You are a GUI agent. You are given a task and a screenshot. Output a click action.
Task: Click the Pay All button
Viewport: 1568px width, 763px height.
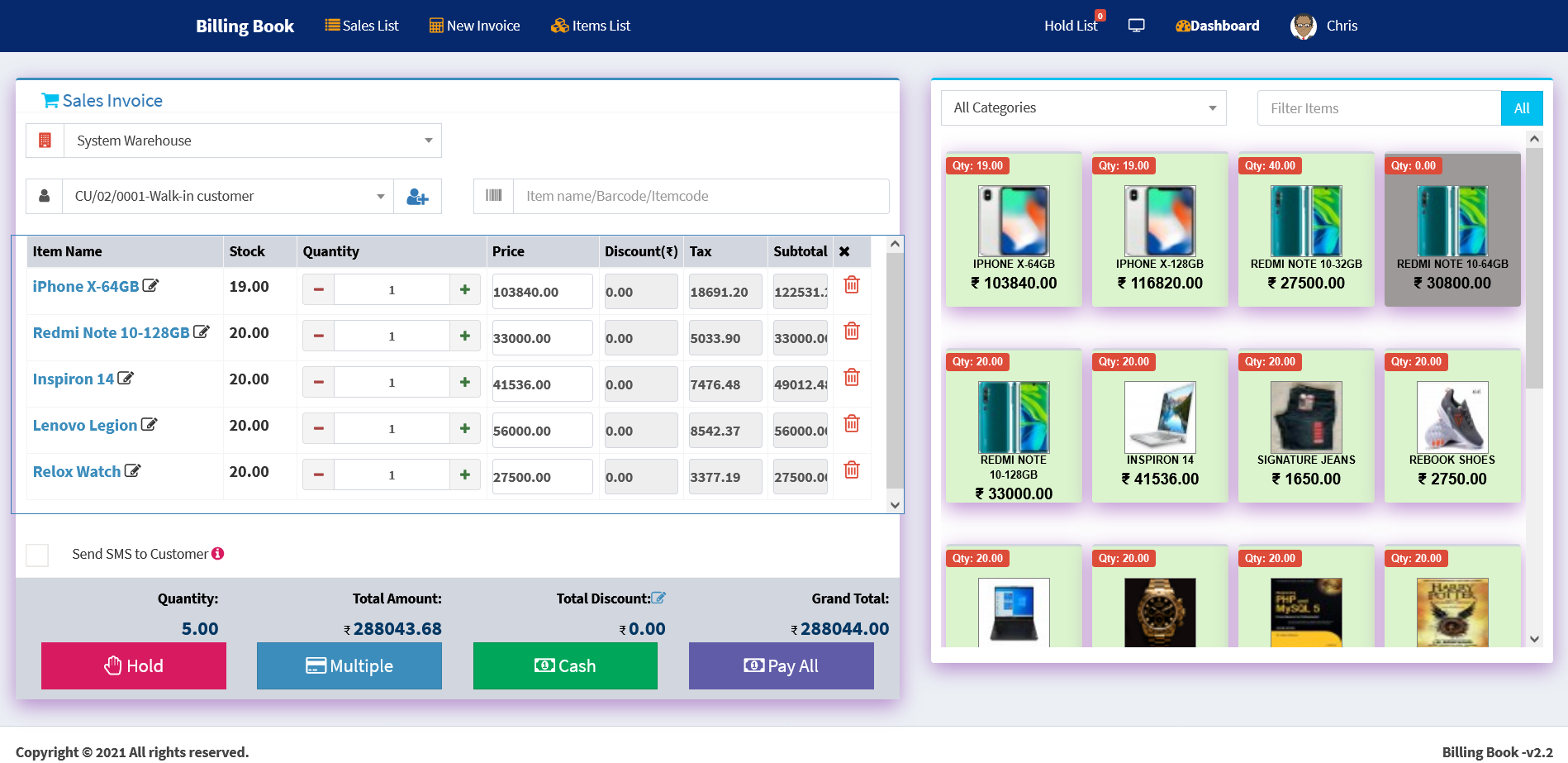pyautogui.click(x=782, y=666)
